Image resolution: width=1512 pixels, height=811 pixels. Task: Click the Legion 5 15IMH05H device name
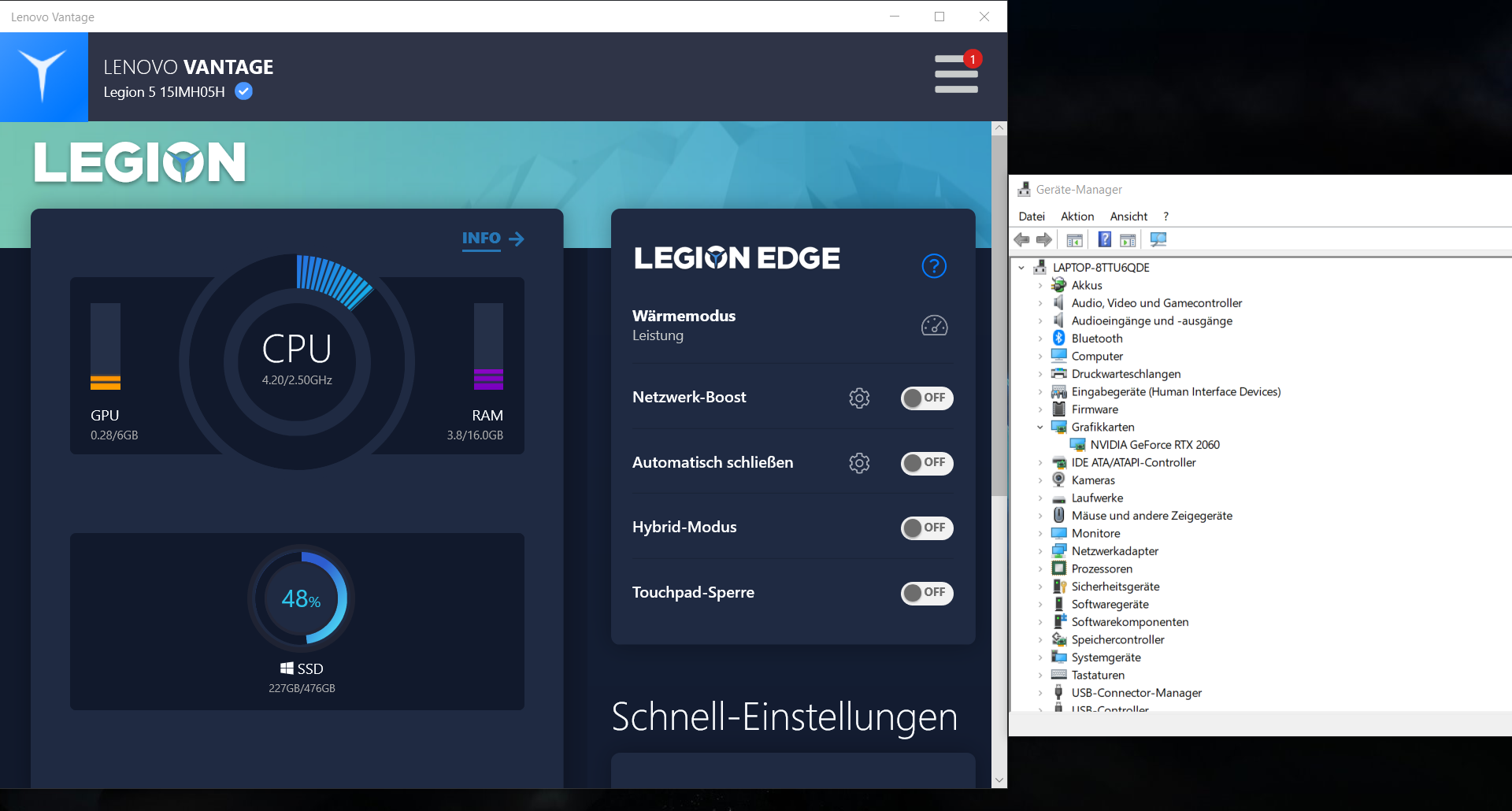164,92
